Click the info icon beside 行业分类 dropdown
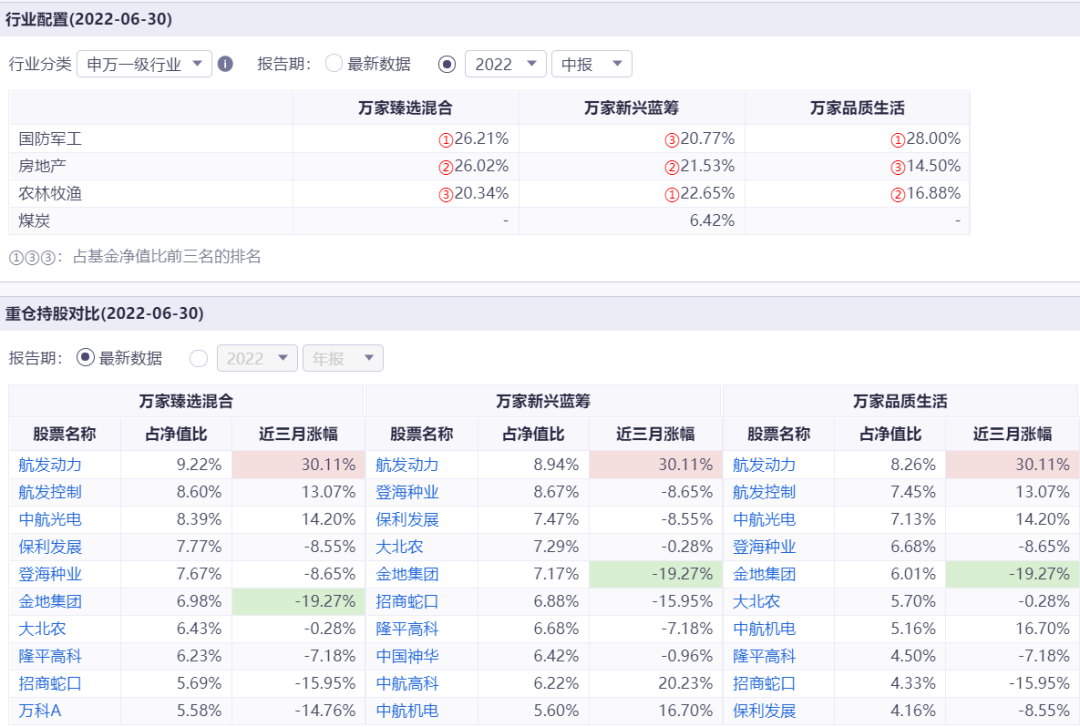The width and height of the screenshot is (1080, 727). 225,64
